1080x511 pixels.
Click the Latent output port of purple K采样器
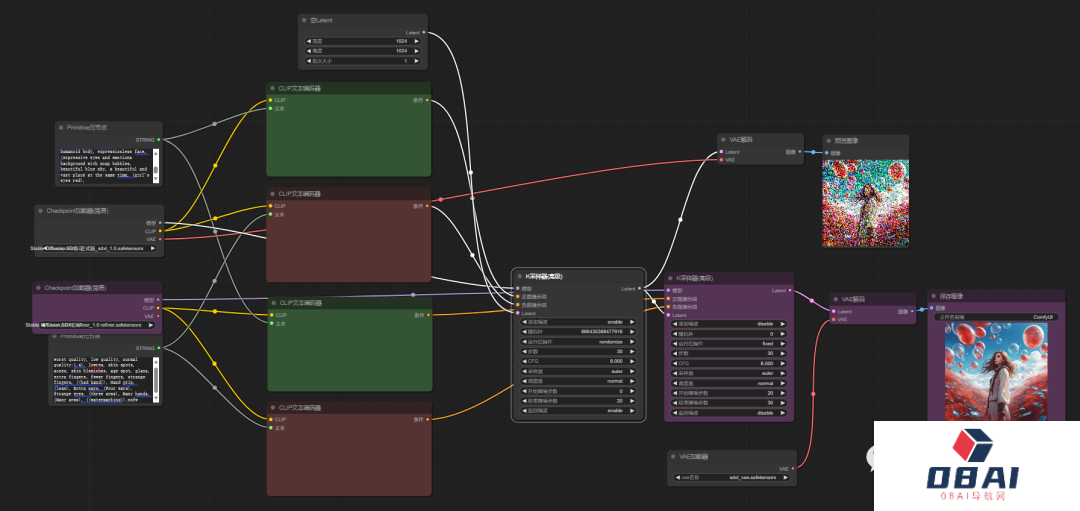[x=790, y=291]
